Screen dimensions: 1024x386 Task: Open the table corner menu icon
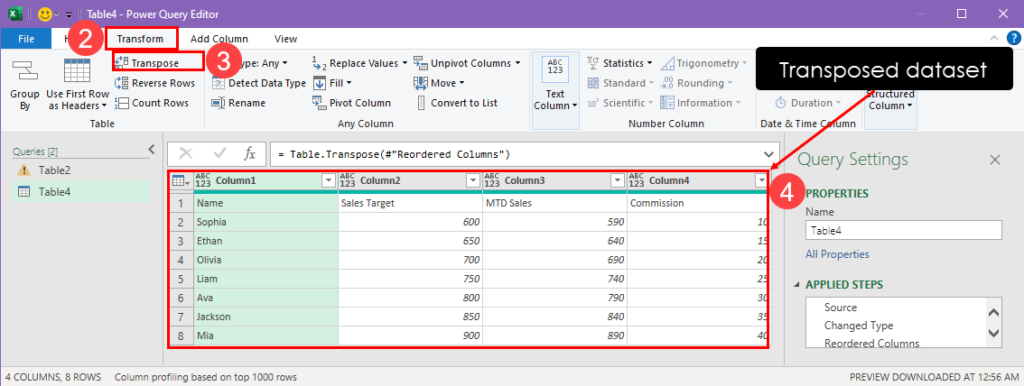(x=181, y=181)
